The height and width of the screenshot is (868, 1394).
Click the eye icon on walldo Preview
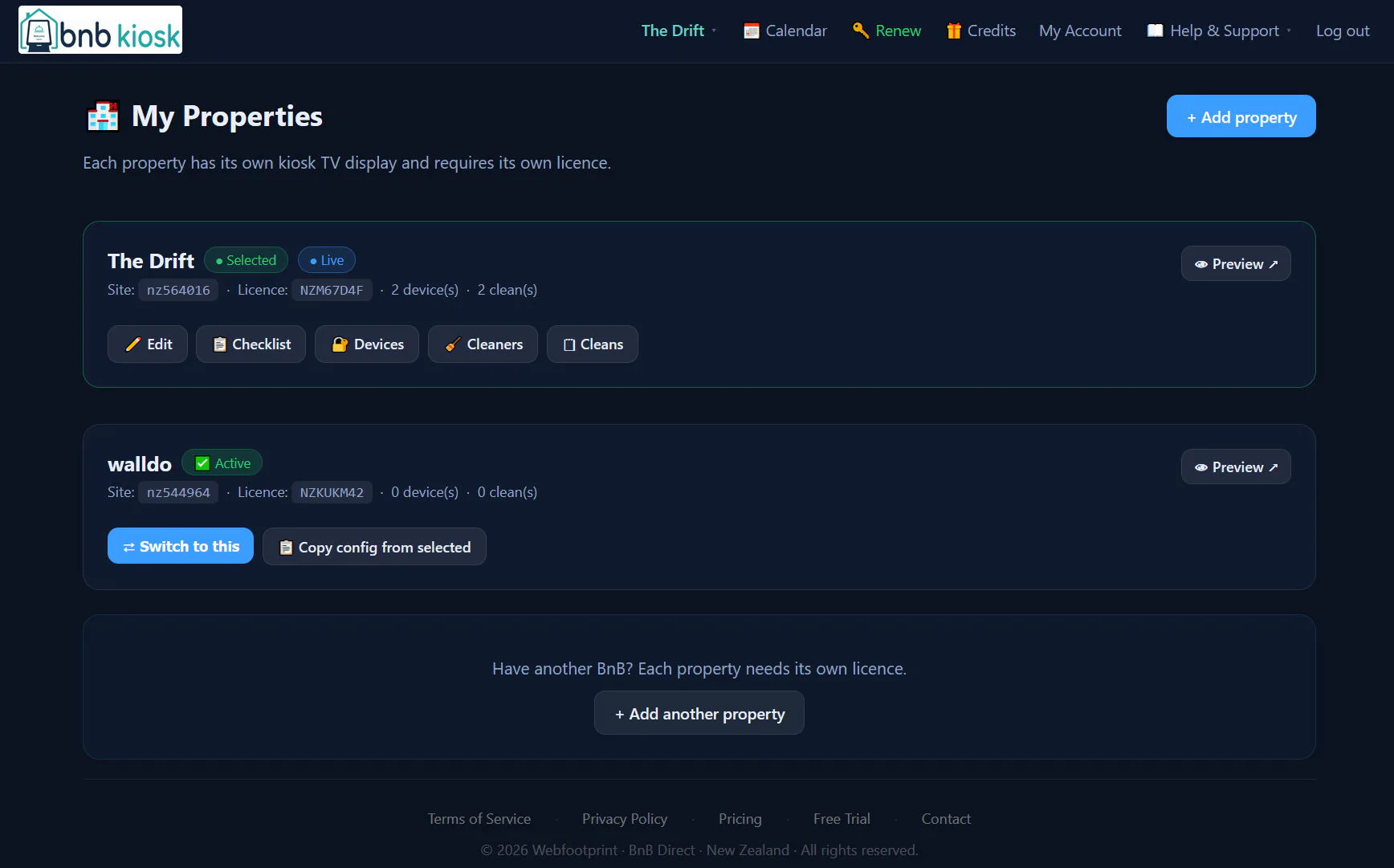[1201, 467]
